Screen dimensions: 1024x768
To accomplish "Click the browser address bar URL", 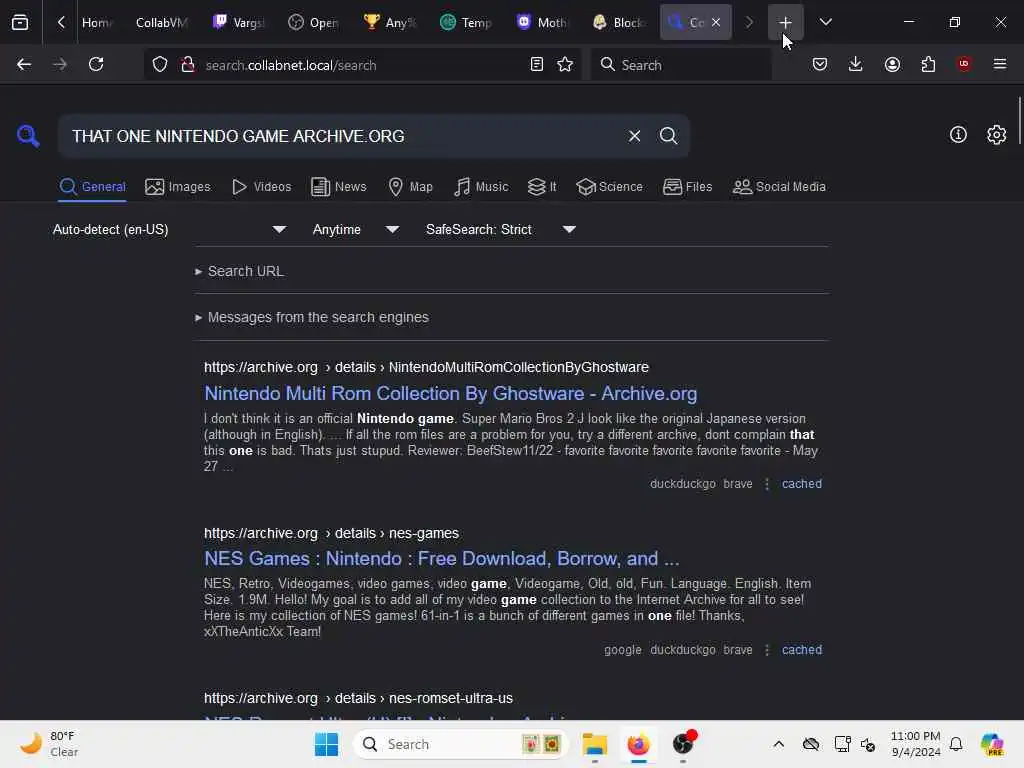I will click(x=291, y=65).
